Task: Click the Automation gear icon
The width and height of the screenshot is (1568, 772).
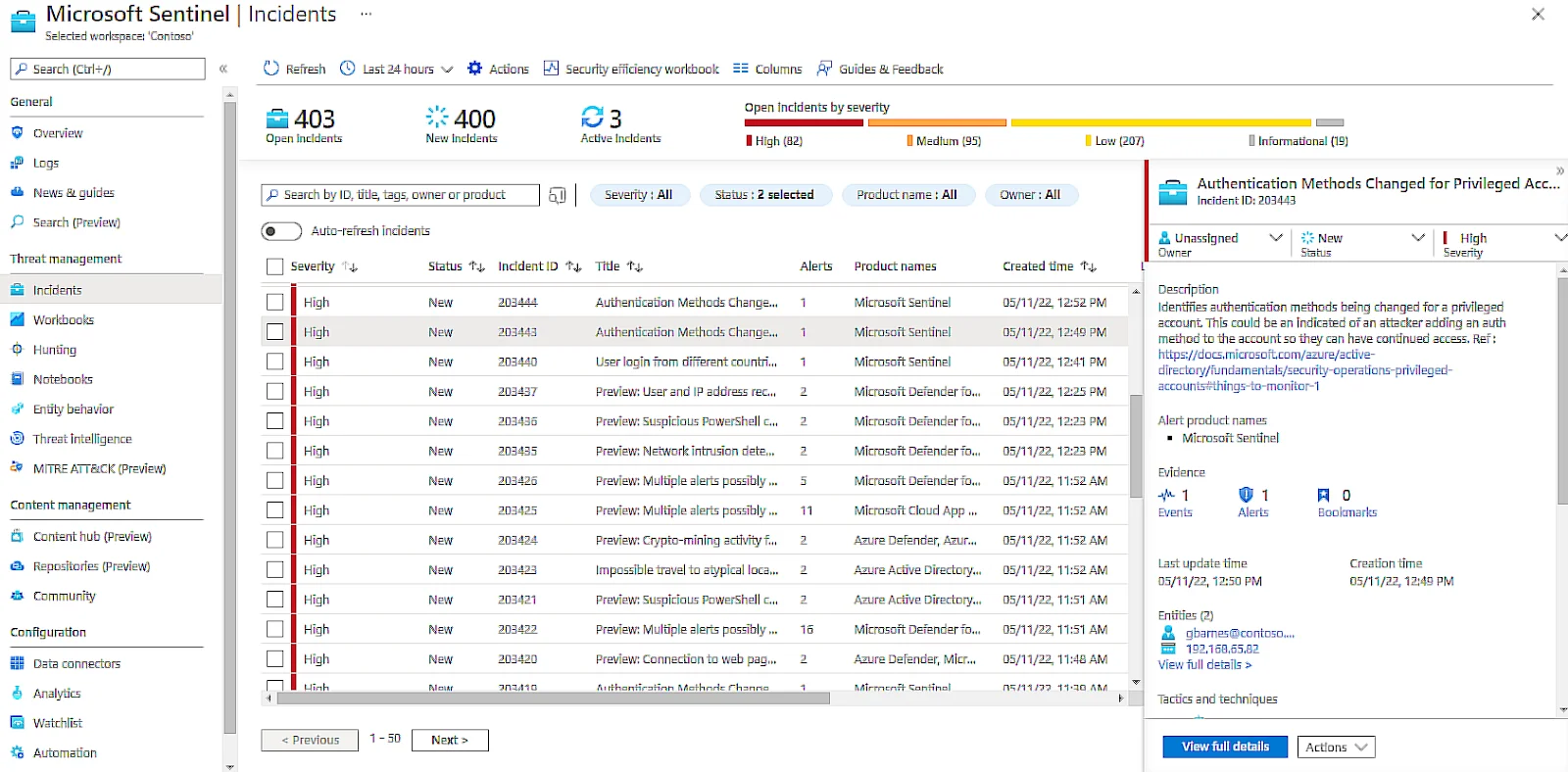Action: [17, 752]
